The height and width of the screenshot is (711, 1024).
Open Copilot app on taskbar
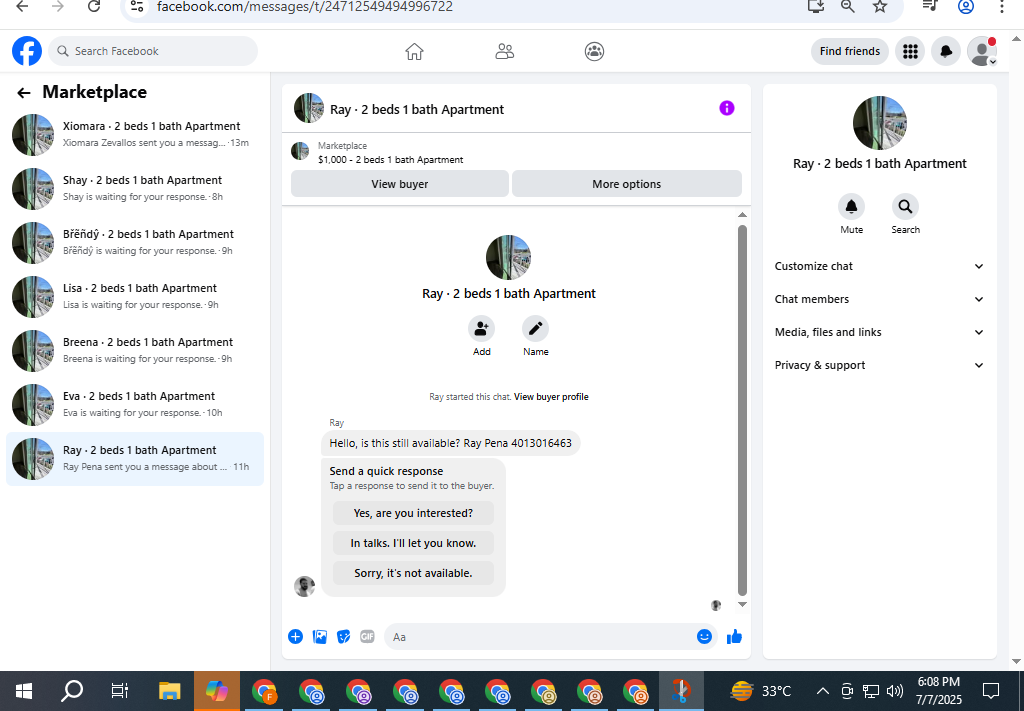pyautogui.click(x=217, y=691)
